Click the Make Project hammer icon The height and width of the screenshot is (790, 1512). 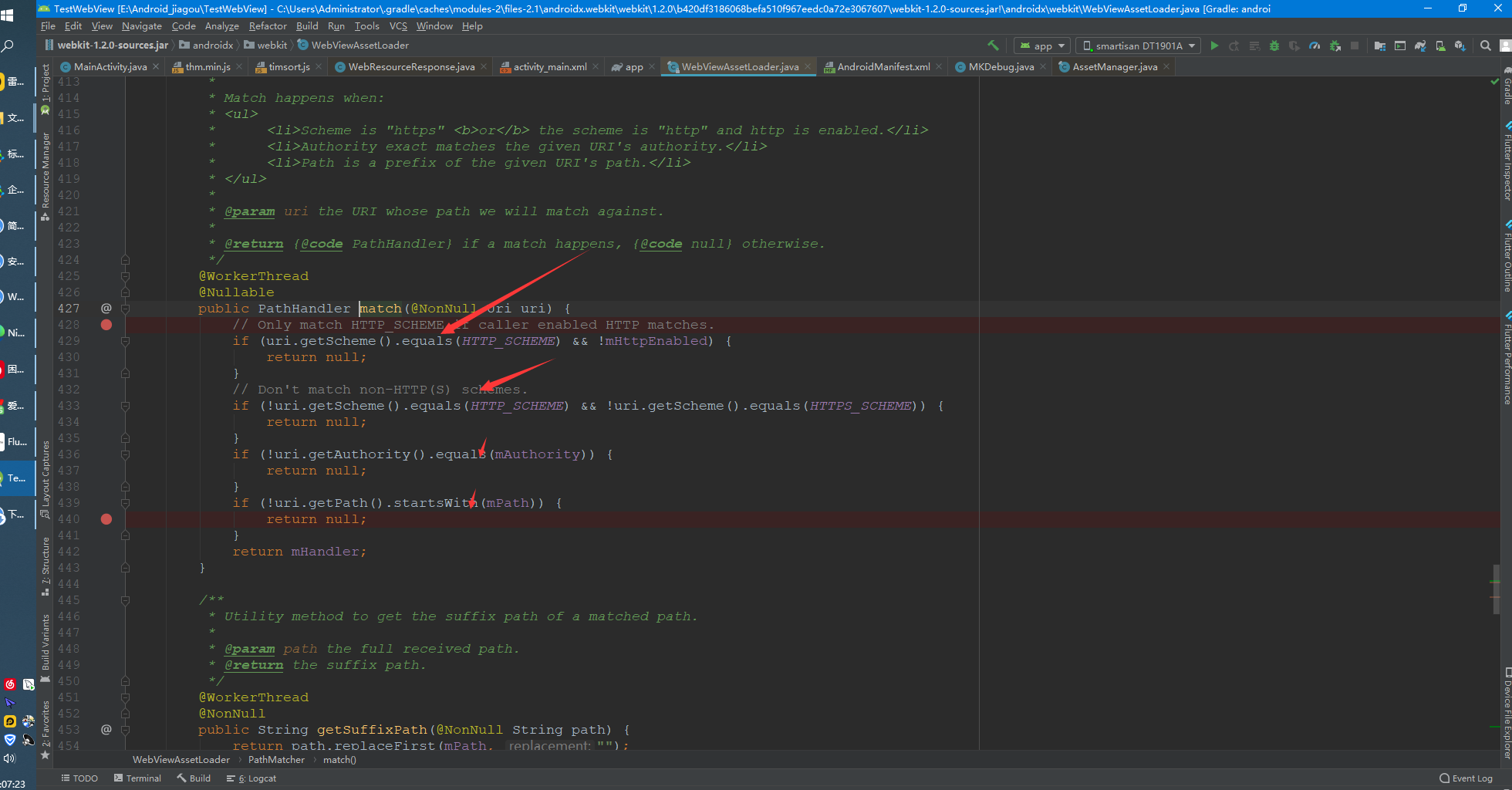click(993, 46)
